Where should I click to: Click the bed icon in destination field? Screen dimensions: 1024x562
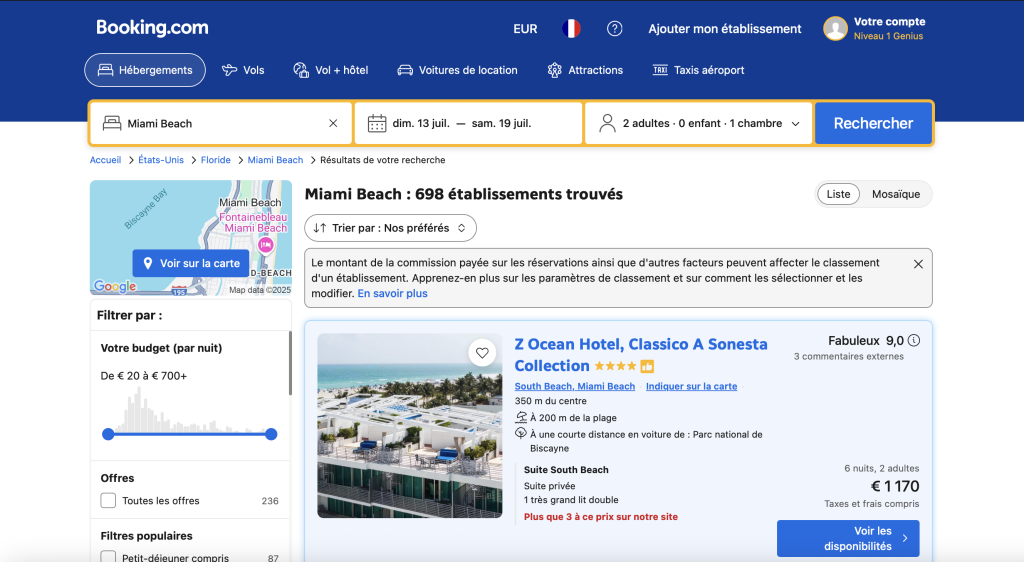[112, 123]
